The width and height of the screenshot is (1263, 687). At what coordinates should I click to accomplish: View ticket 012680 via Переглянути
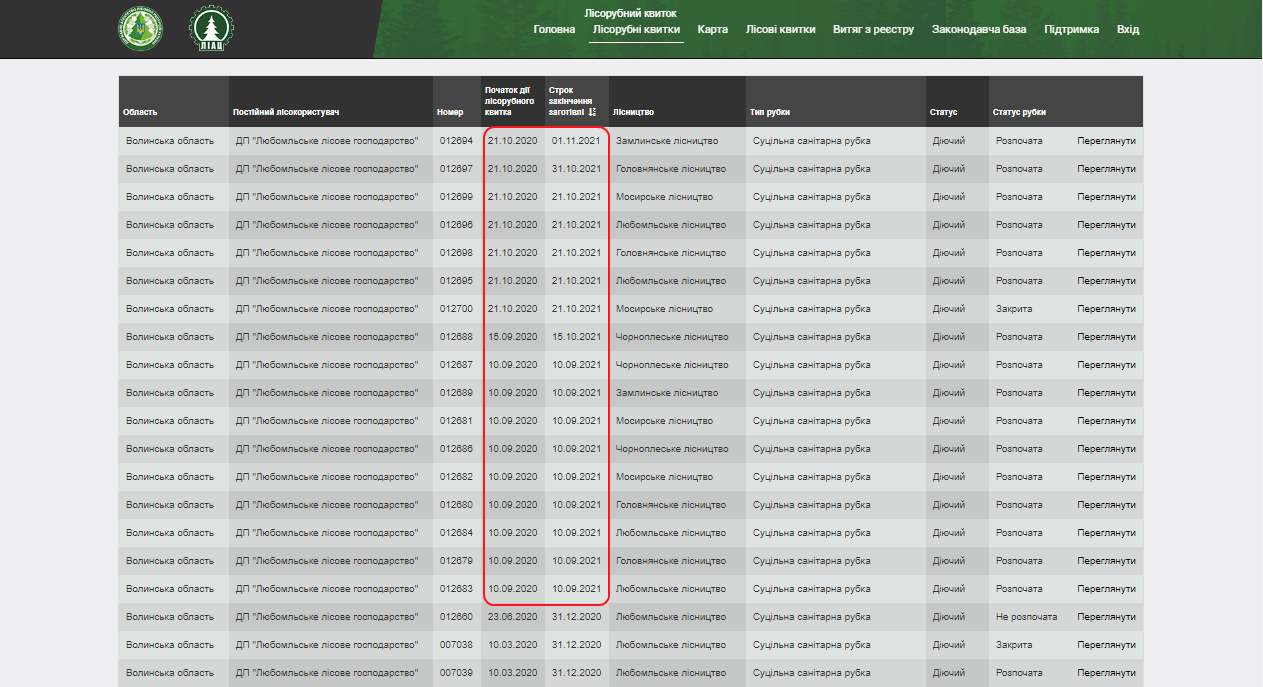click(x=1106, y=505)
